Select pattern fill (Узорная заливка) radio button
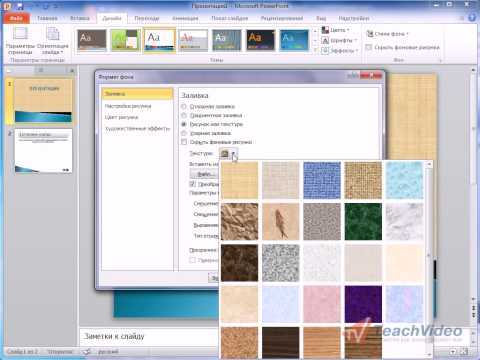The image size is (480, 360). [x=184, y=133]
